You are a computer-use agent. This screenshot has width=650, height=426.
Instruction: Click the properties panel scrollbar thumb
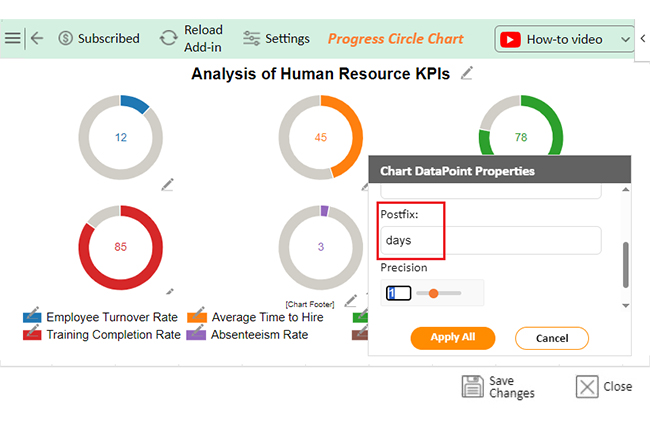click(626, 265)
